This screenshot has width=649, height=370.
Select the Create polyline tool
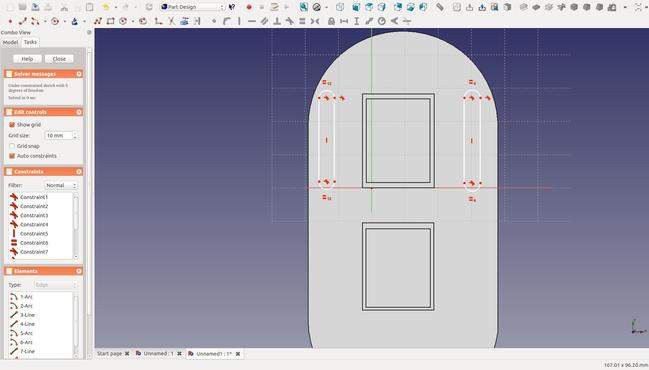[x=98, y=21]
